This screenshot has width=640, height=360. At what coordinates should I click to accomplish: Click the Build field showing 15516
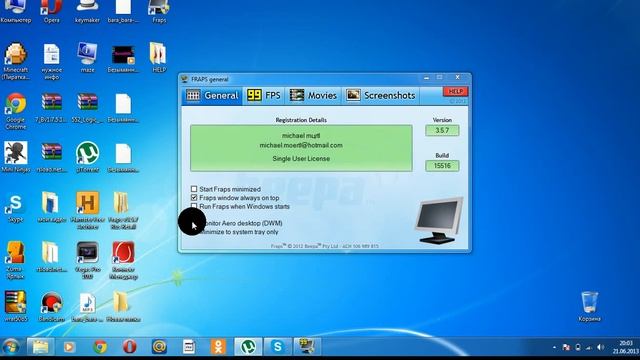(x=442, y=166)
